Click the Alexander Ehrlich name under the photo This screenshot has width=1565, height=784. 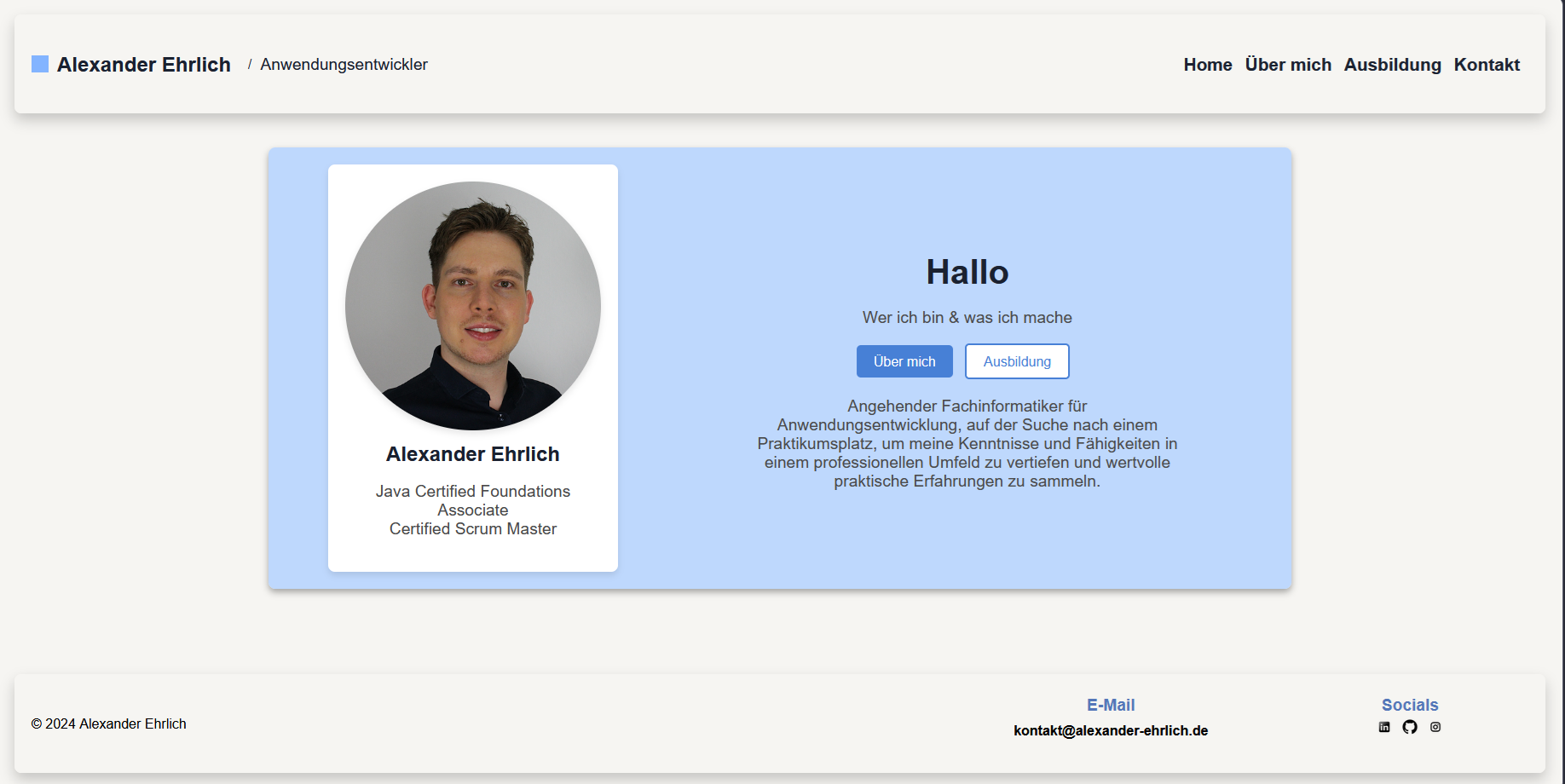coord(473,454)
